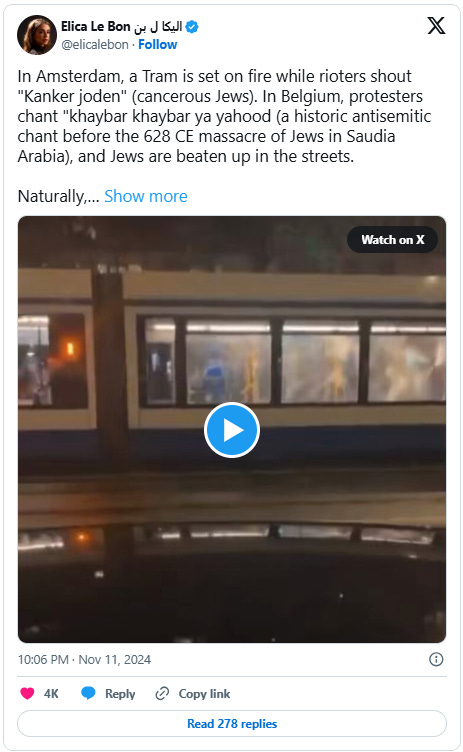This screenshot has width=463, height=752.
Task: Like the post with heart icon
Action: tap(27, 693)
